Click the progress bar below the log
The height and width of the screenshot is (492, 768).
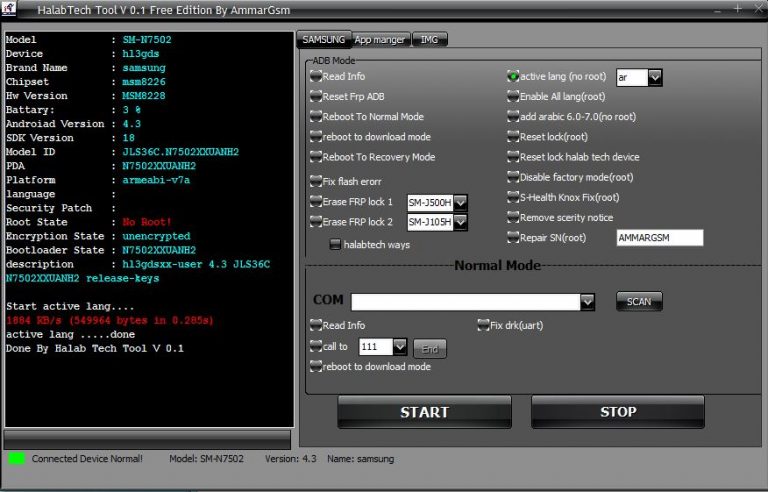tap(147, 439)
